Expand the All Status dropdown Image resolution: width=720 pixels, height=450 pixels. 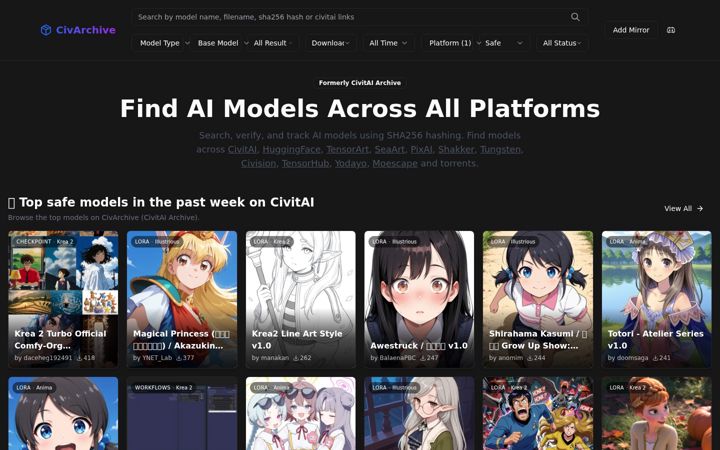point(562,43)
